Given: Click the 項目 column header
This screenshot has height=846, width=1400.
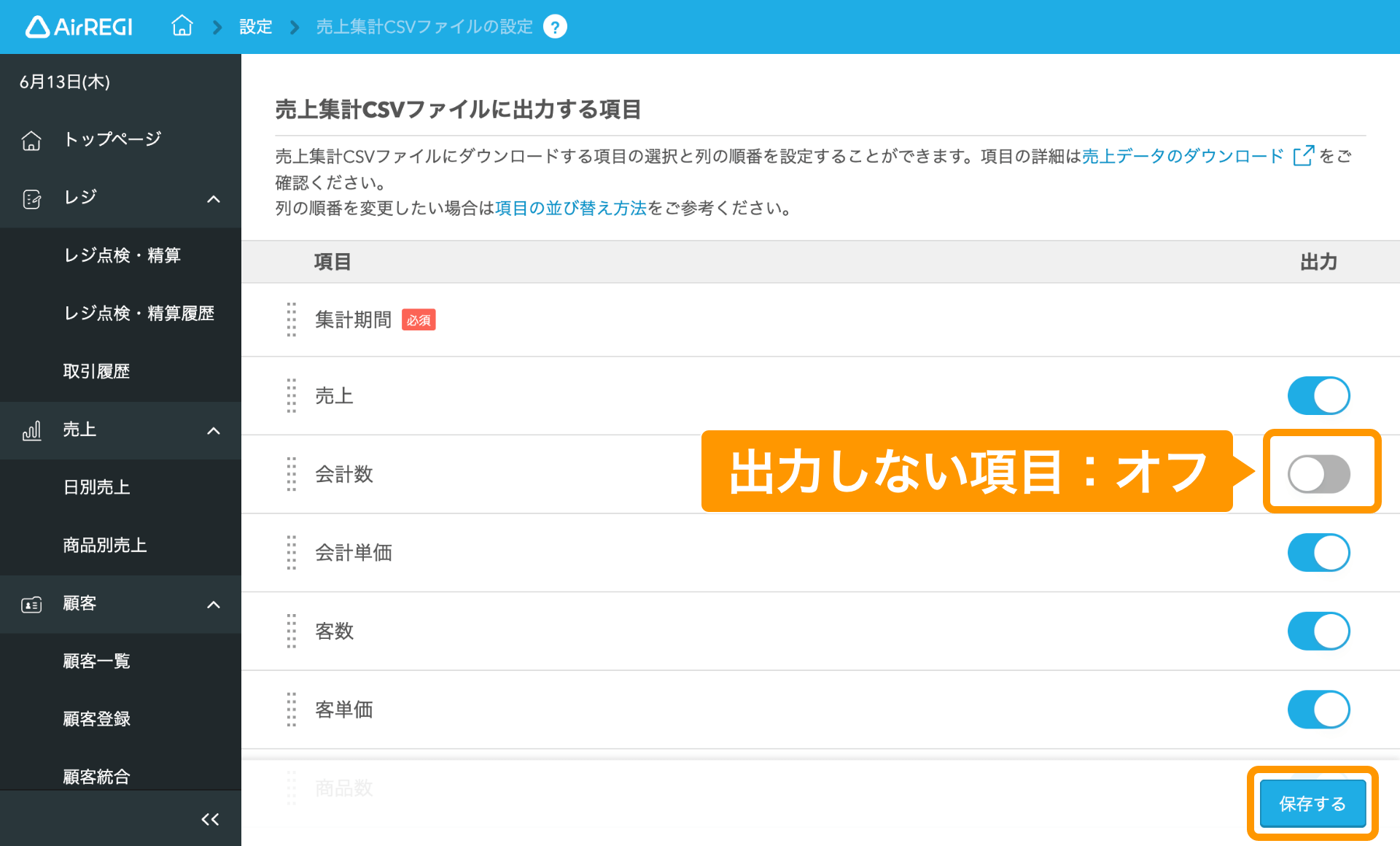Looking at the screenshot, I should (332, 262).
